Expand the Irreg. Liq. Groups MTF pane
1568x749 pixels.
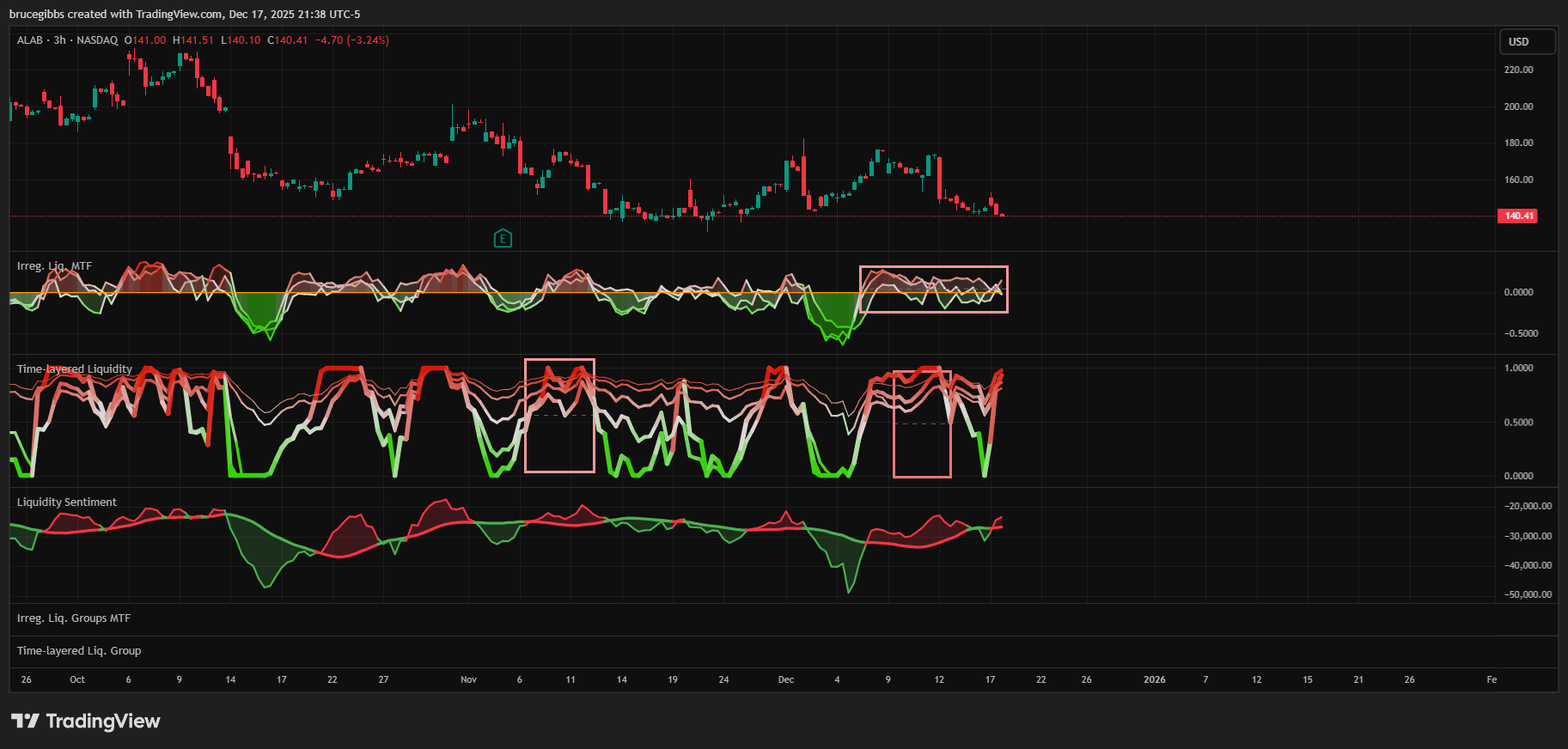click(x=74, y=618)
